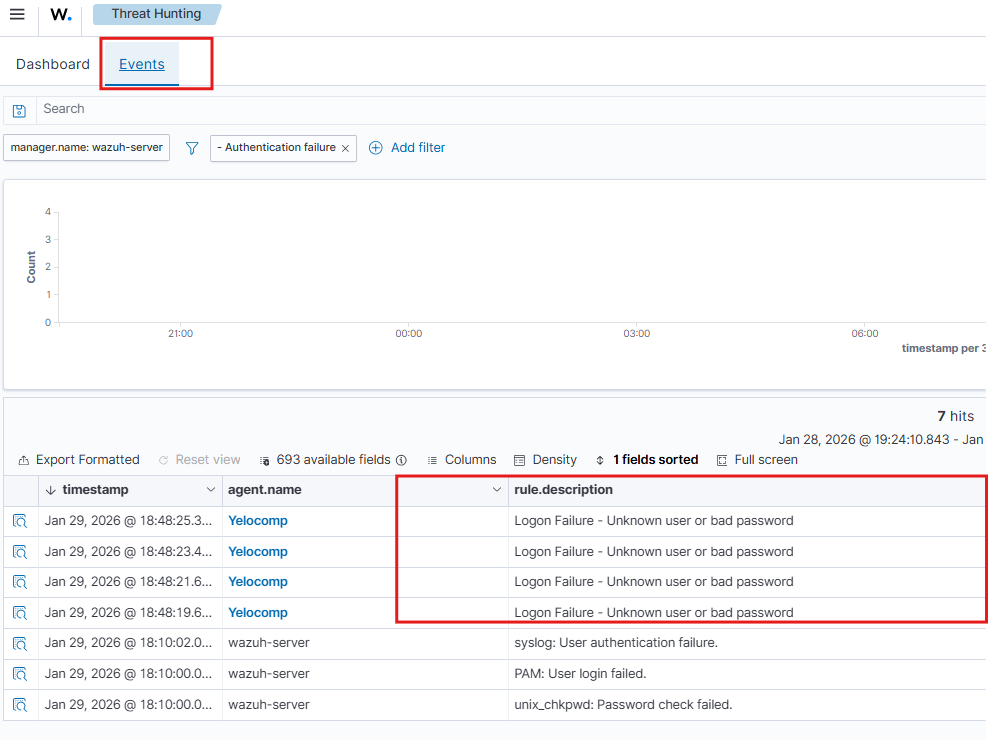Open the Density display options
Image resolution: width=988 pixels, height=740 pixels.
[545, 460]
